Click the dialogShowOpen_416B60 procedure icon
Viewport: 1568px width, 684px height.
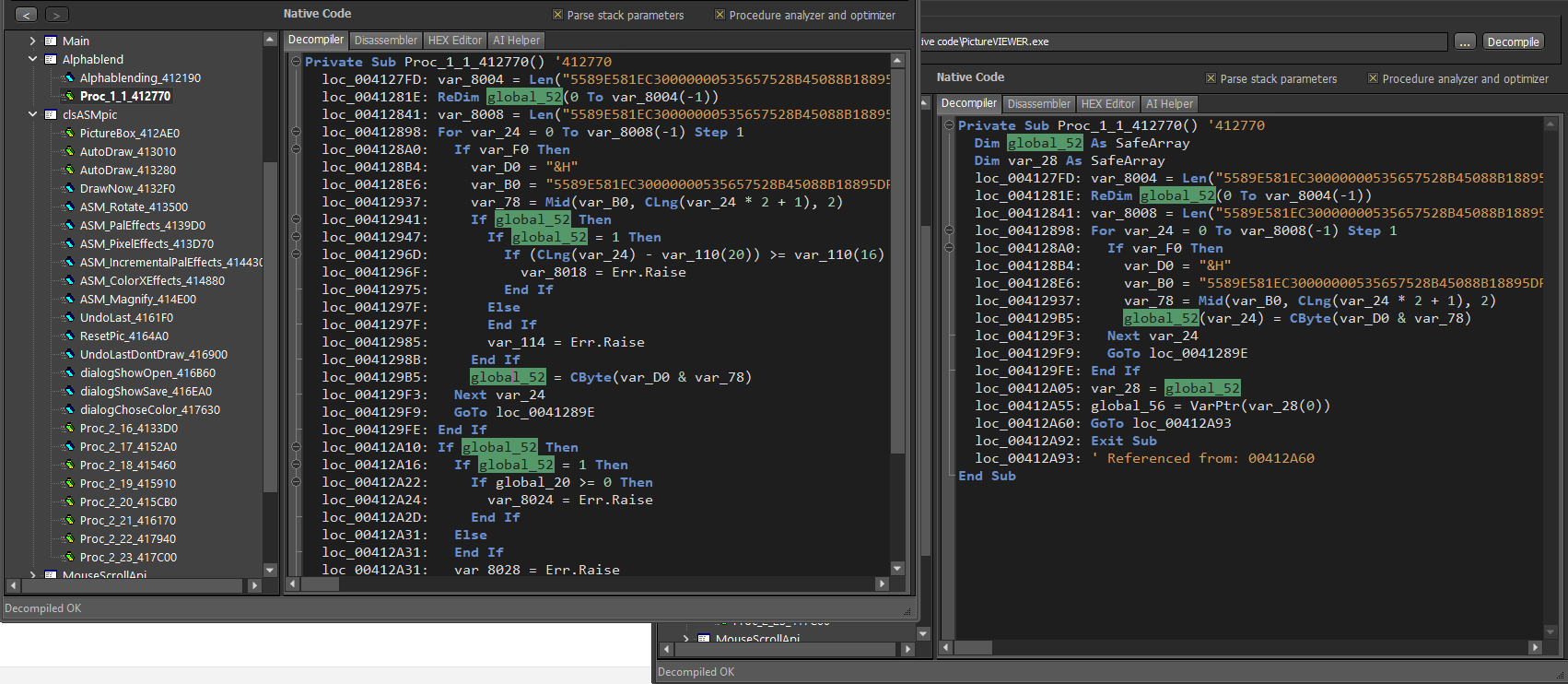tap(68, 372)
